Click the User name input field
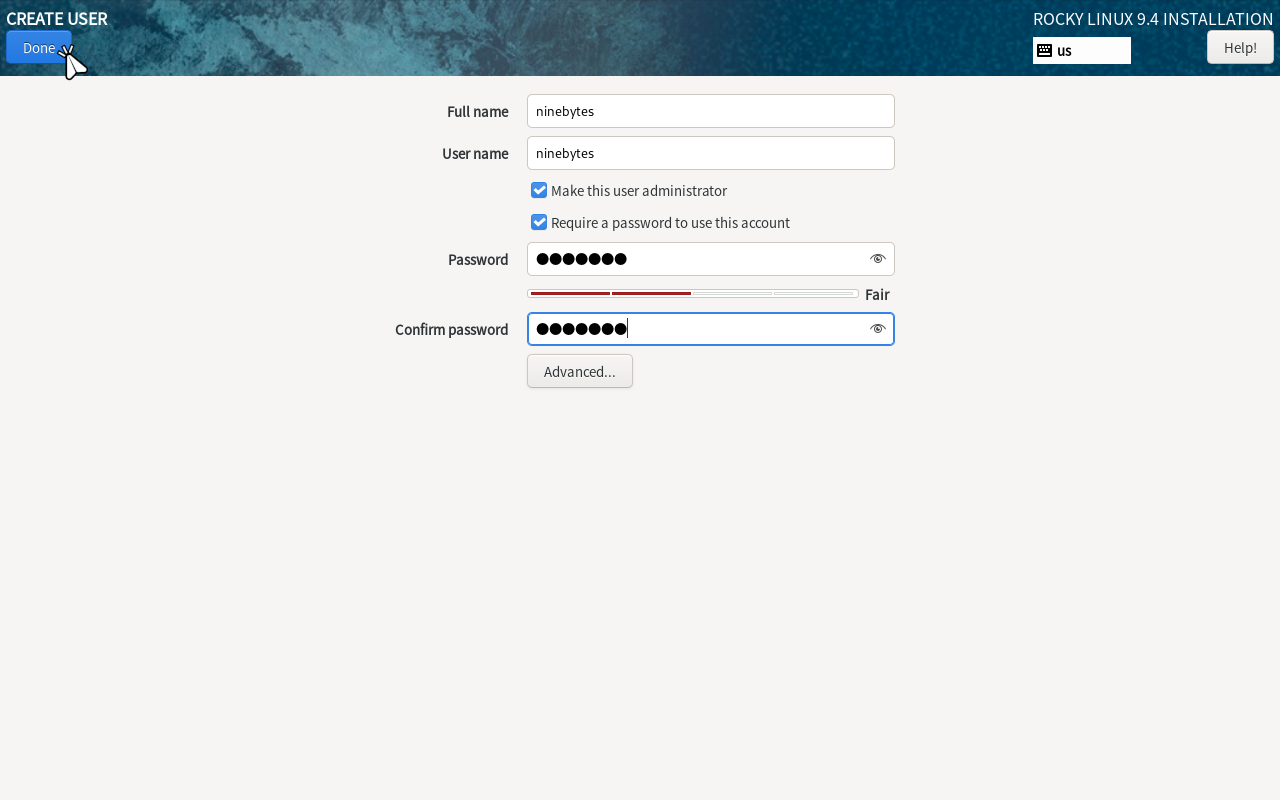Screen dimensions: 1280x800 click(x=711, y=153)
